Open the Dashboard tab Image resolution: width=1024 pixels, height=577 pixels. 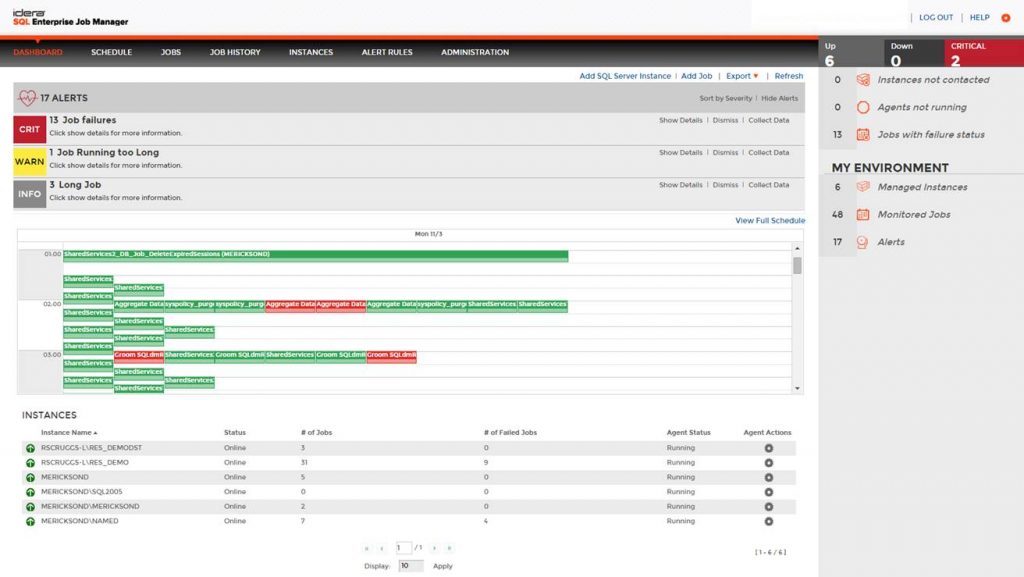click(38, 52)
